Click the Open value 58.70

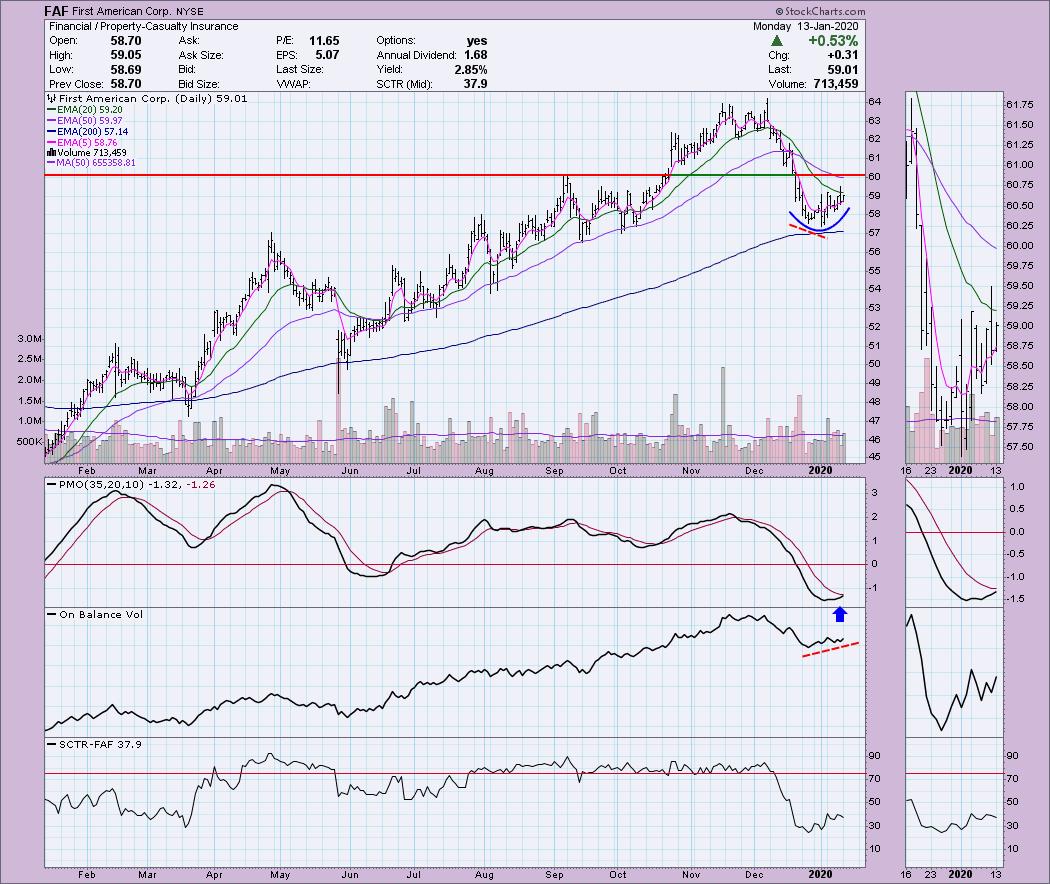coord(126,41)
